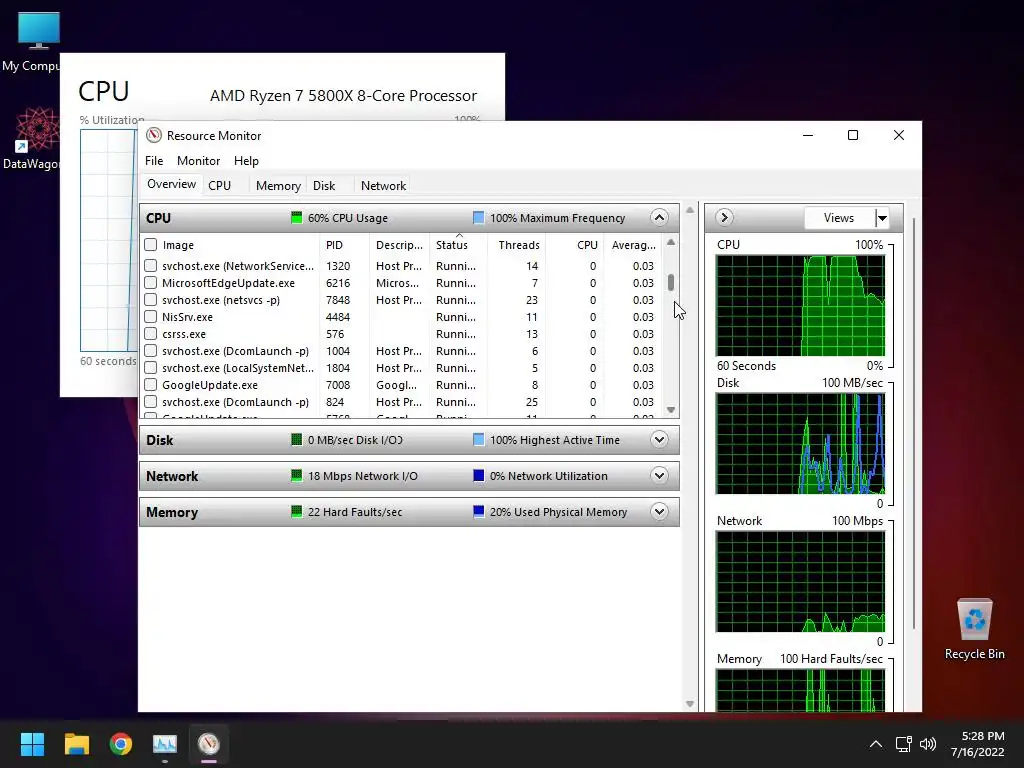Check the GoogleUpdate.exe PID 7008 box
This screenshot has width=1024, height=768.
point(151,385)
